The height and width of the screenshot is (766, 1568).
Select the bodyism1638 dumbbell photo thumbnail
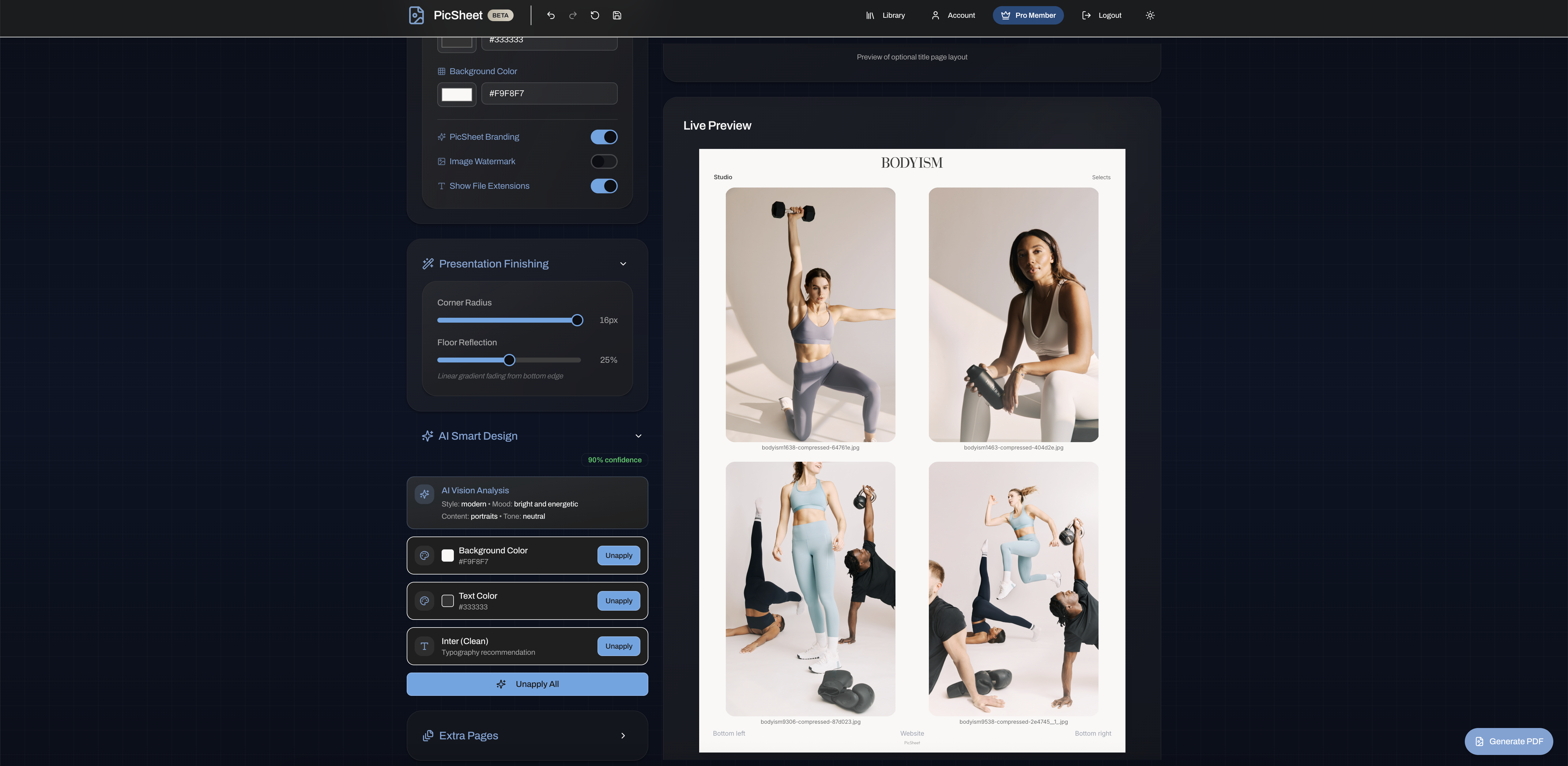[810, 315]
